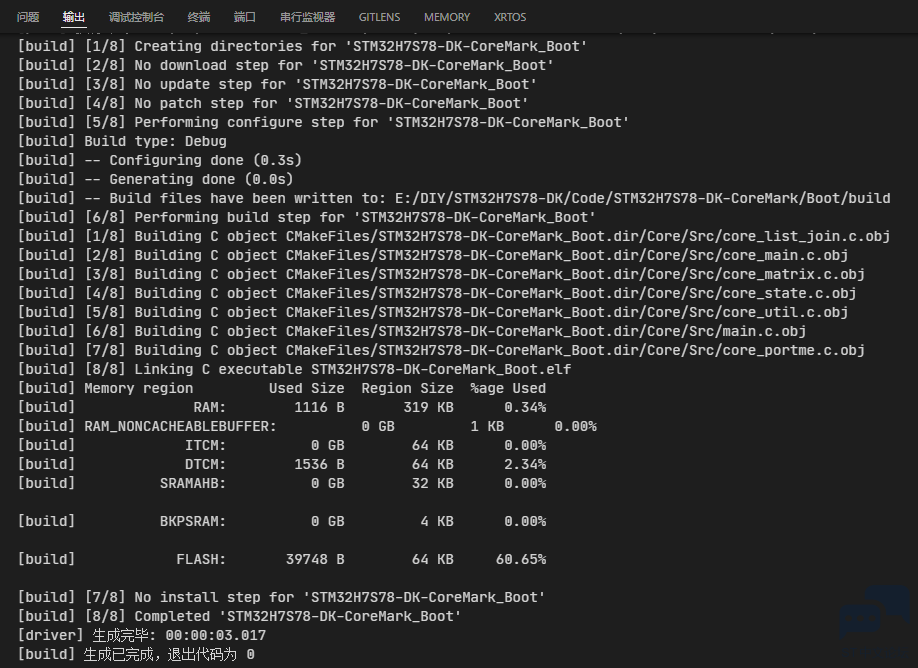Open the 调试控制台 tab

[136, 17]
